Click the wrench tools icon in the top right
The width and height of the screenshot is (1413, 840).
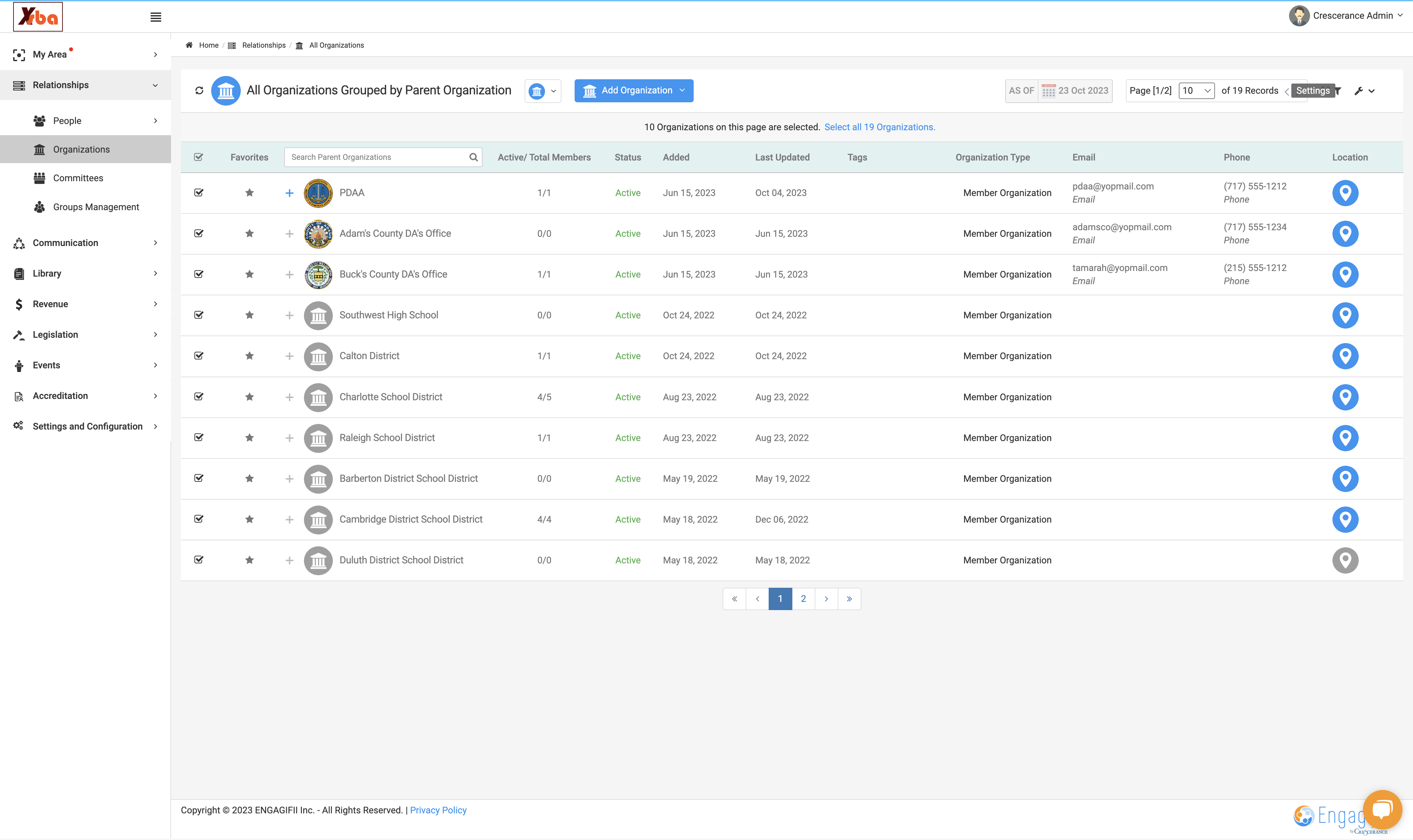[x=1359, y=90]
